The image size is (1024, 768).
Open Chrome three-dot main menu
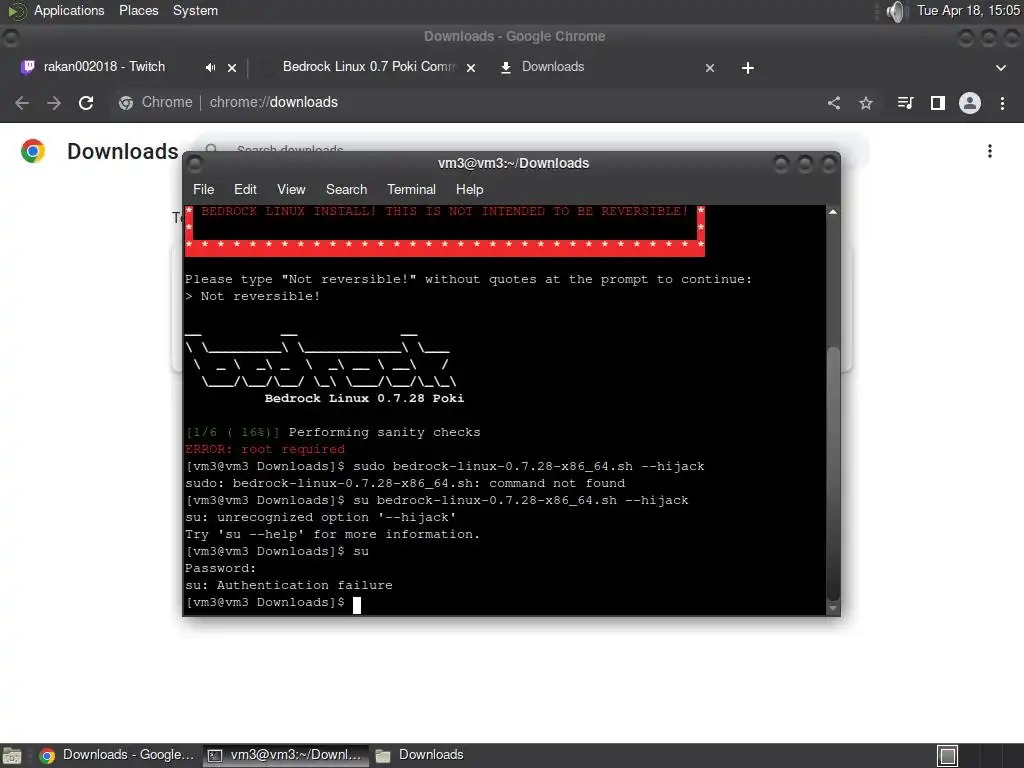[x=1002, y=103]
